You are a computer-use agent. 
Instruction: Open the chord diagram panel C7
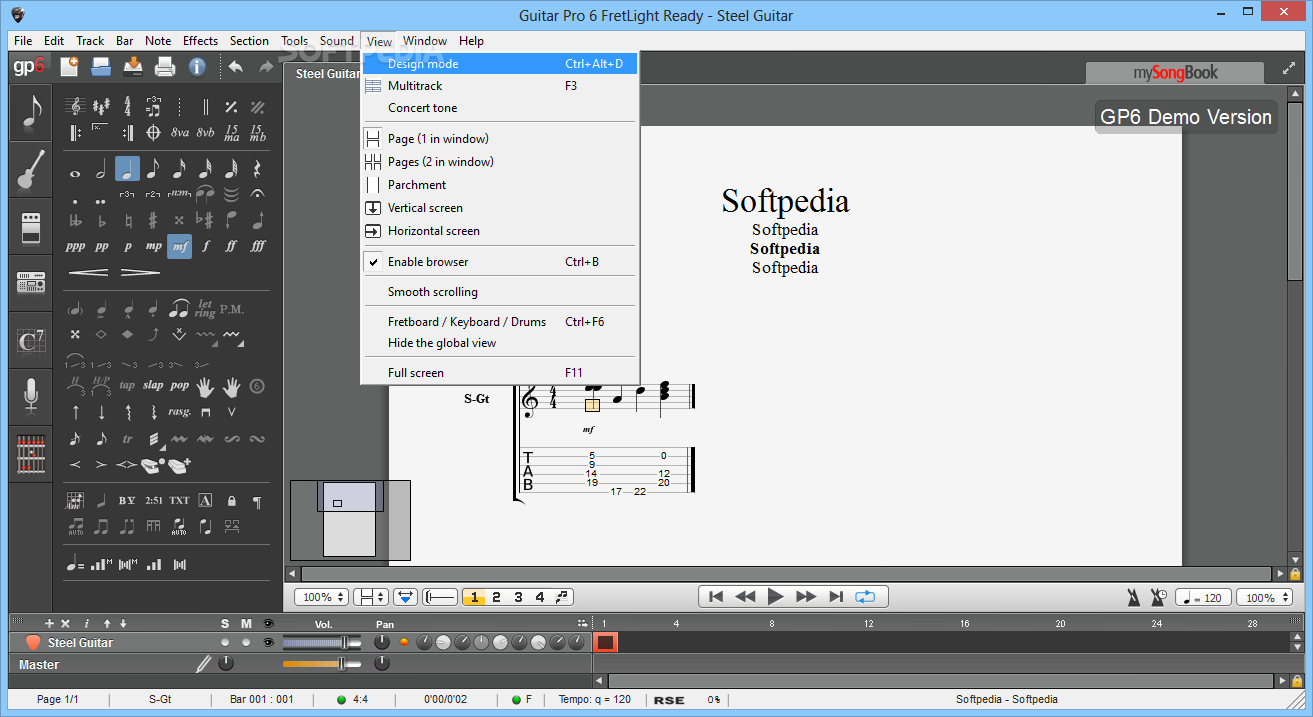tap(31, 342)
